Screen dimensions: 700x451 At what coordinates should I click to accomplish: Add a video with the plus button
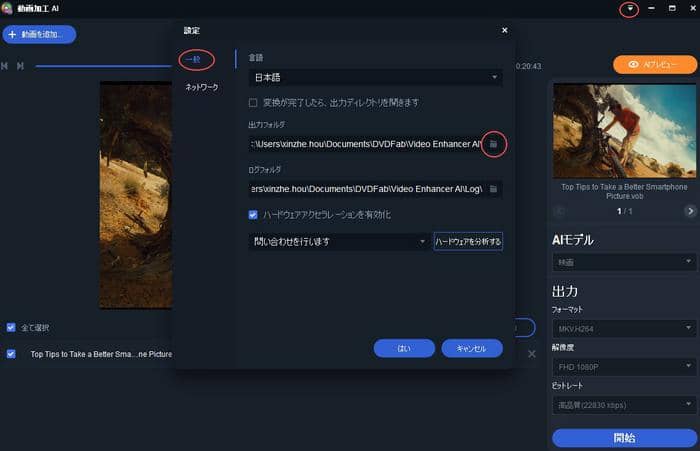[x=39, y=34]
